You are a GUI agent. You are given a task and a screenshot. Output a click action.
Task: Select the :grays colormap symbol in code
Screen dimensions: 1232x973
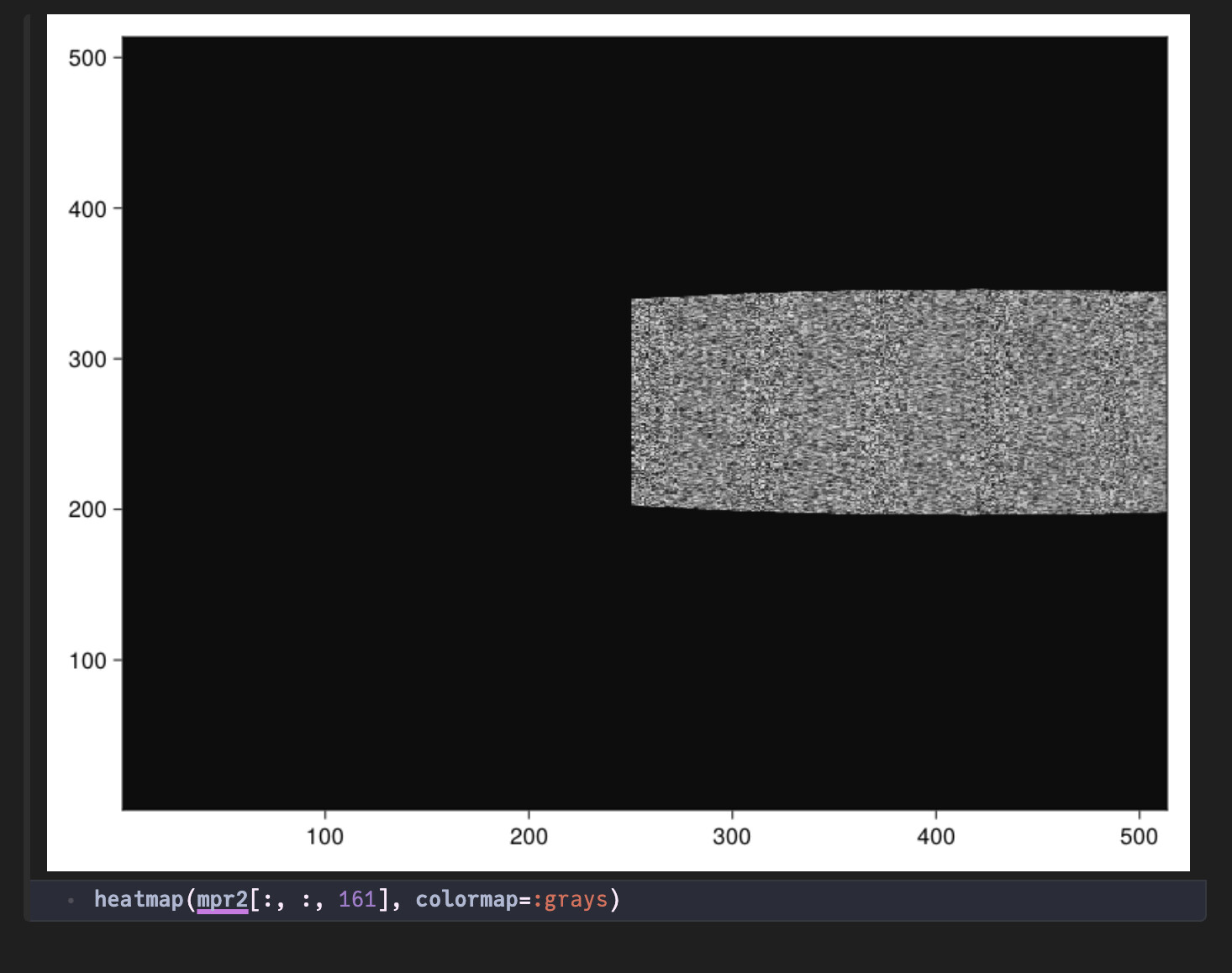click(573, 899)
